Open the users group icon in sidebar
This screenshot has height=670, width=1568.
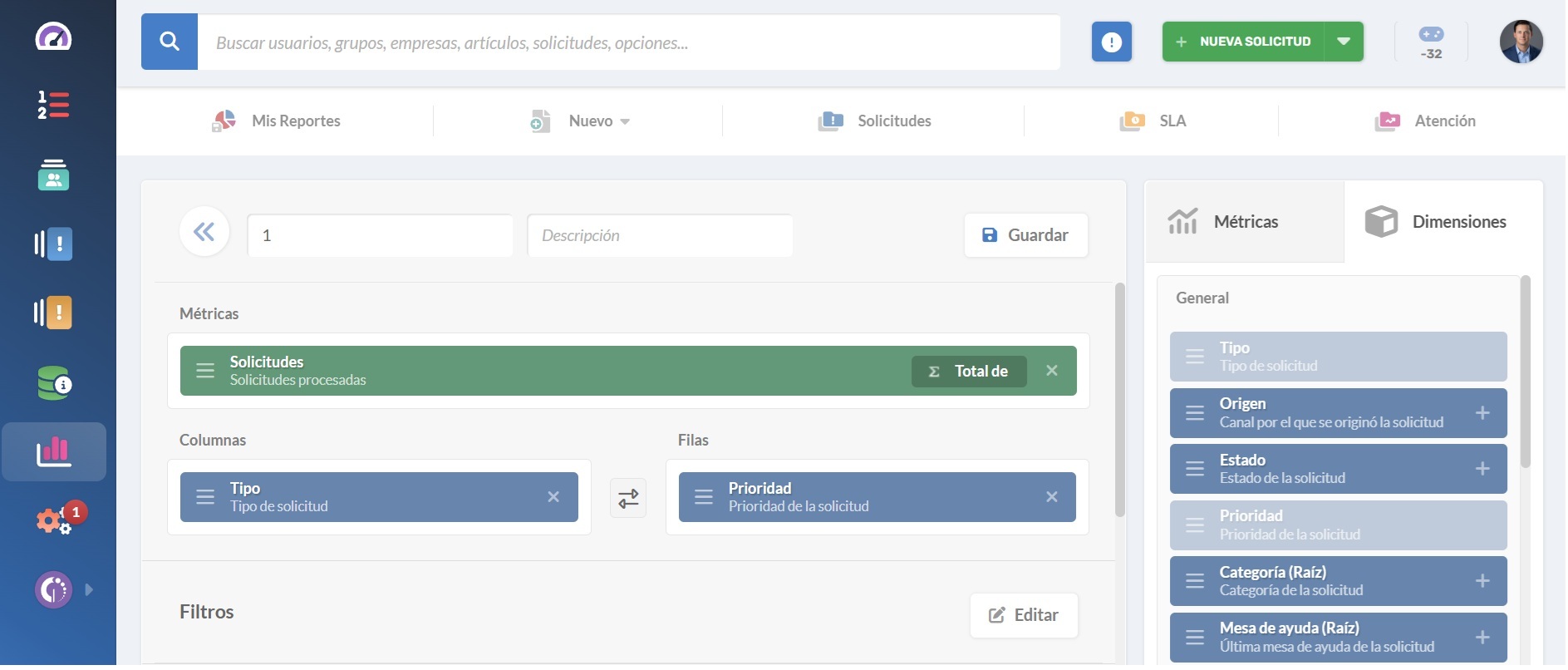[x=53, y=175]
